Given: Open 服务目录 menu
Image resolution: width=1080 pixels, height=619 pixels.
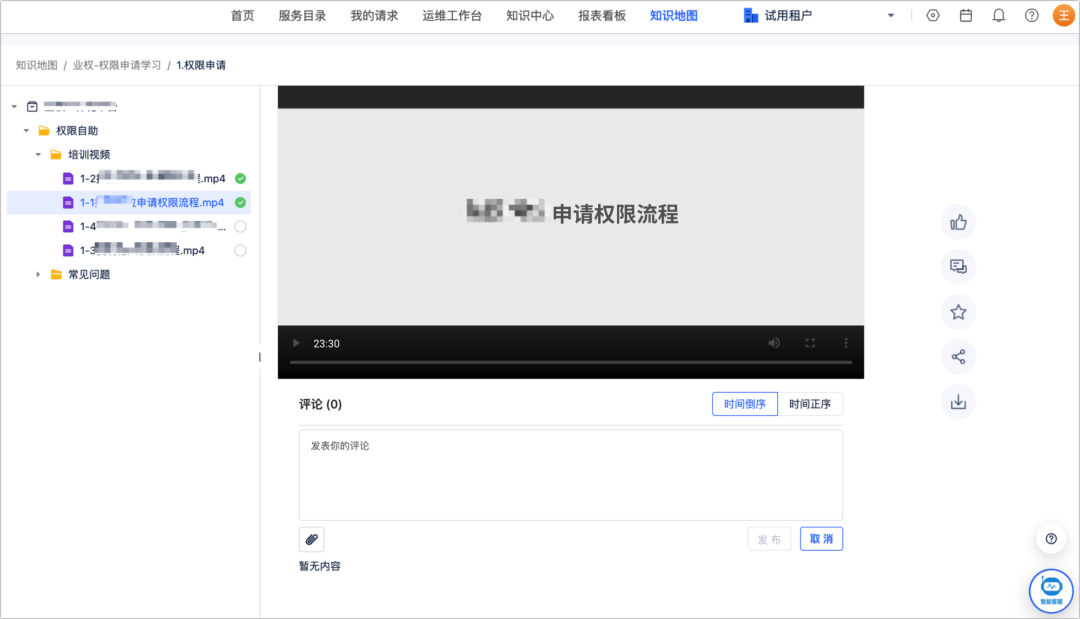Looking at the screenshot, I should click(302, 15).
